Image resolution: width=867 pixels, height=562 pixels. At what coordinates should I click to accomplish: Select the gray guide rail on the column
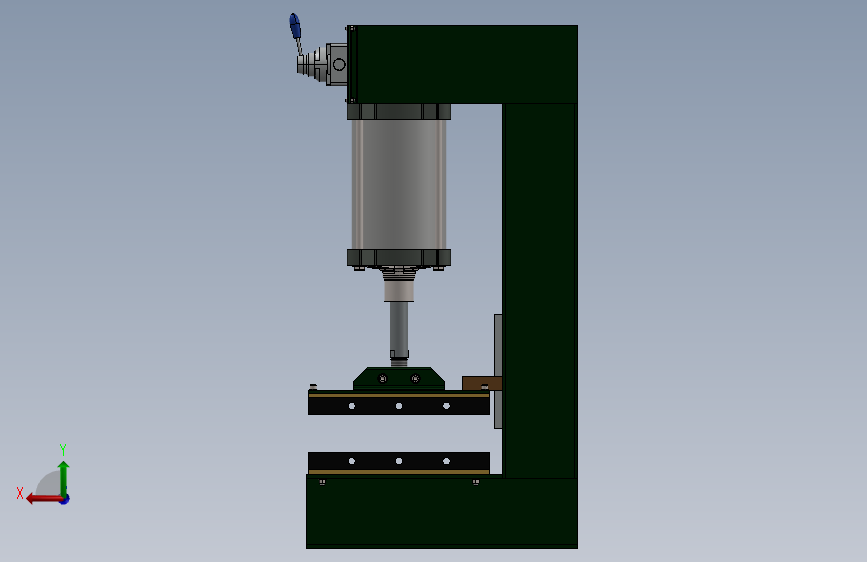(498, 371)
